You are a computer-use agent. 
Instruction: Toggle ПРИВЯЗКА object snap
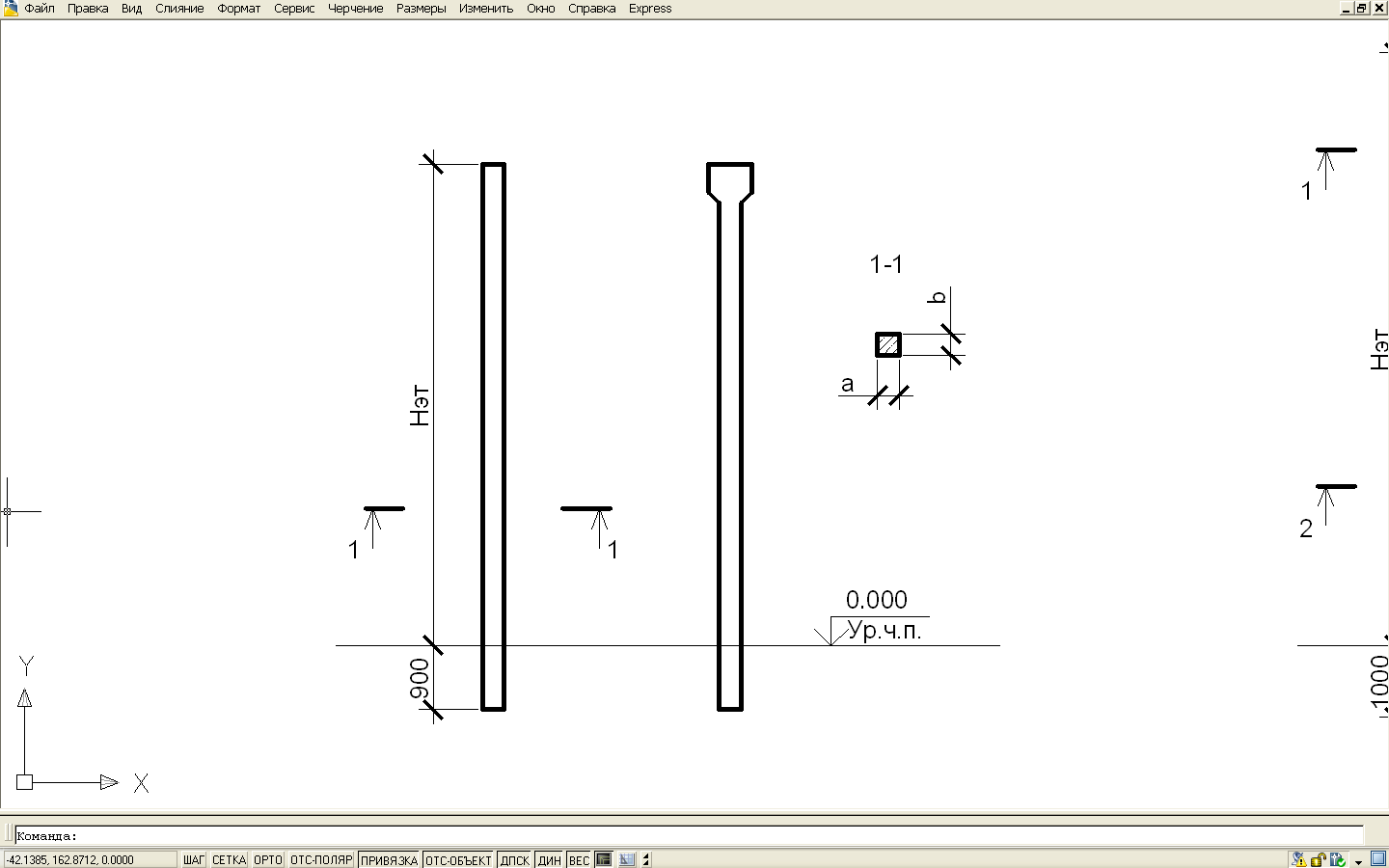tap(389, 860)
